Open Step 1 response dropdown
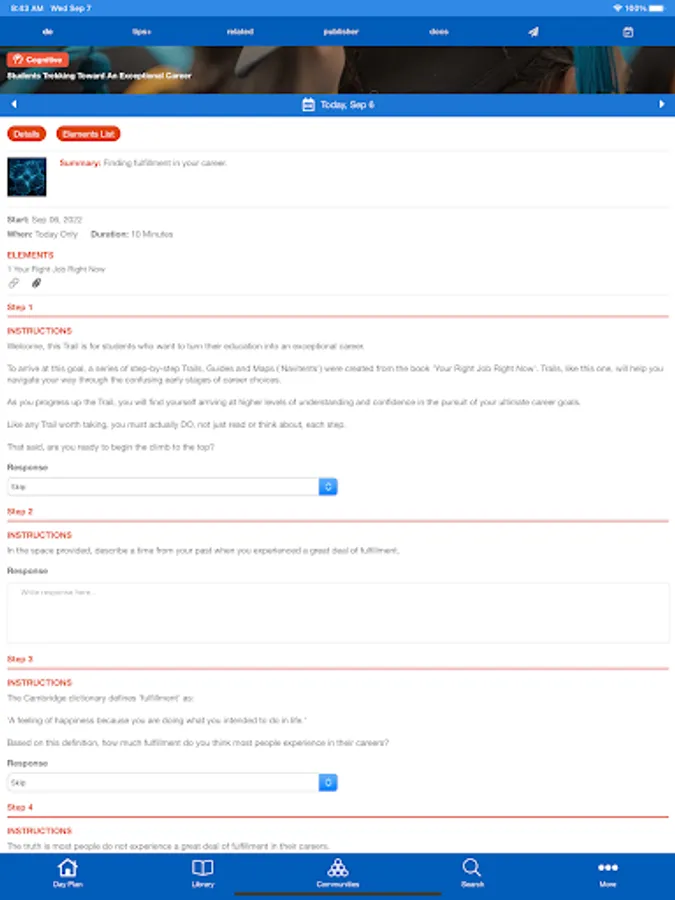The image size is (675, 900). tap(172, 487)
